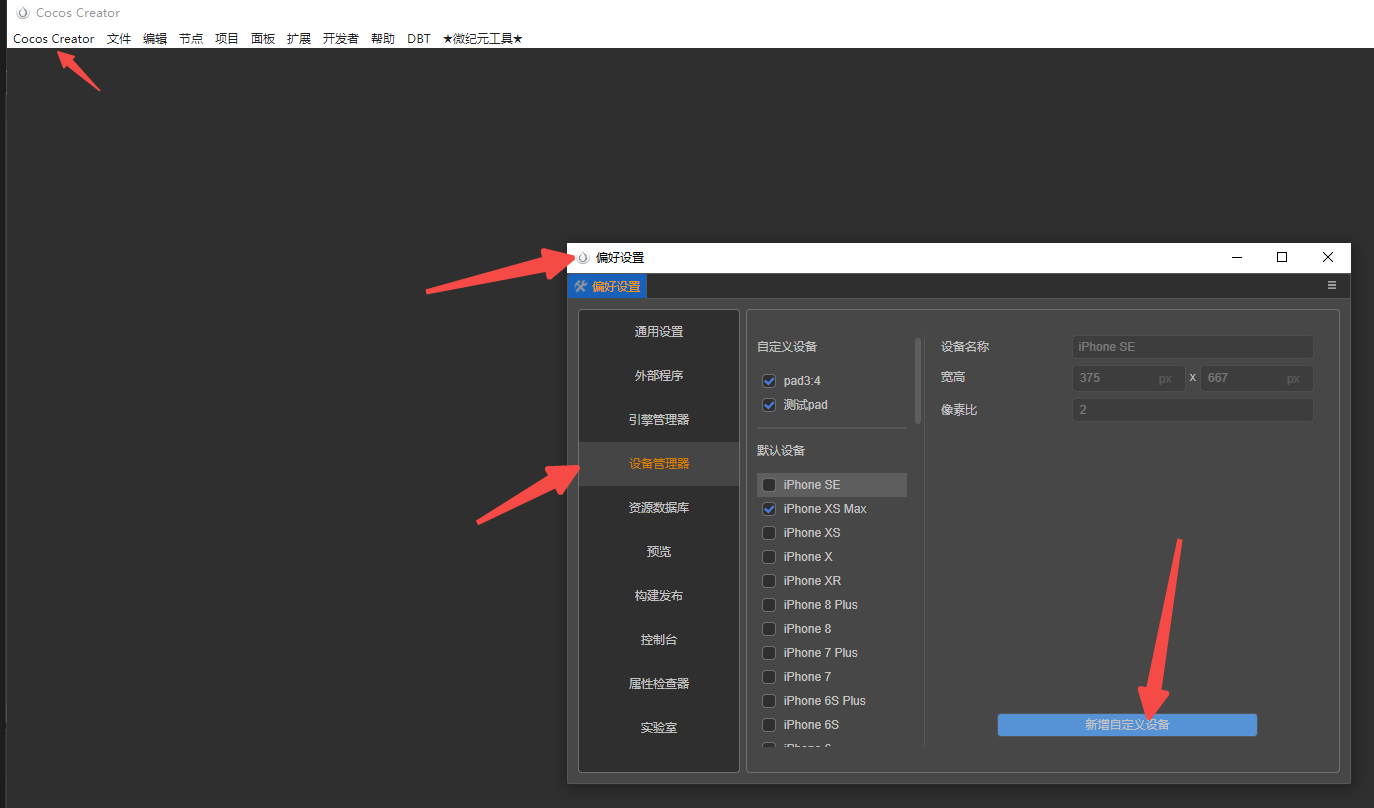Switch to 外部程序 section

(x=659, y=376)
